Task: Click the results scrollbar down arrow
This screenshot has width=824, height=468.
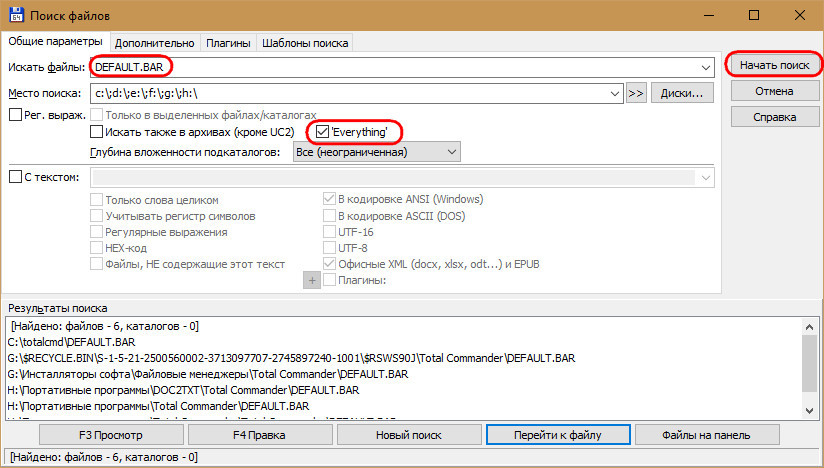Action: (809, 411)
